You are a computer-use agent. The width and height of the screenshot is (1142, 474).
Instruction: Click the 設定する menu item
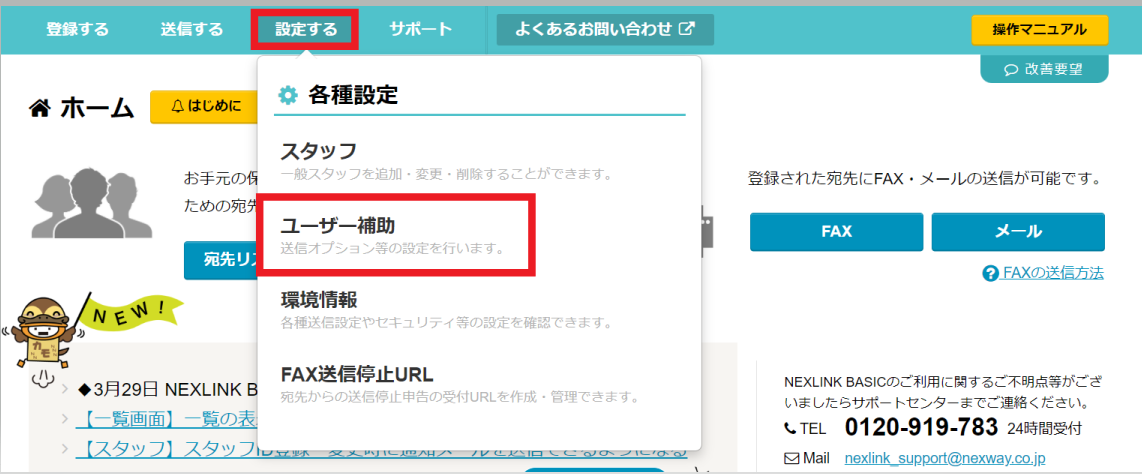(306, 30)
